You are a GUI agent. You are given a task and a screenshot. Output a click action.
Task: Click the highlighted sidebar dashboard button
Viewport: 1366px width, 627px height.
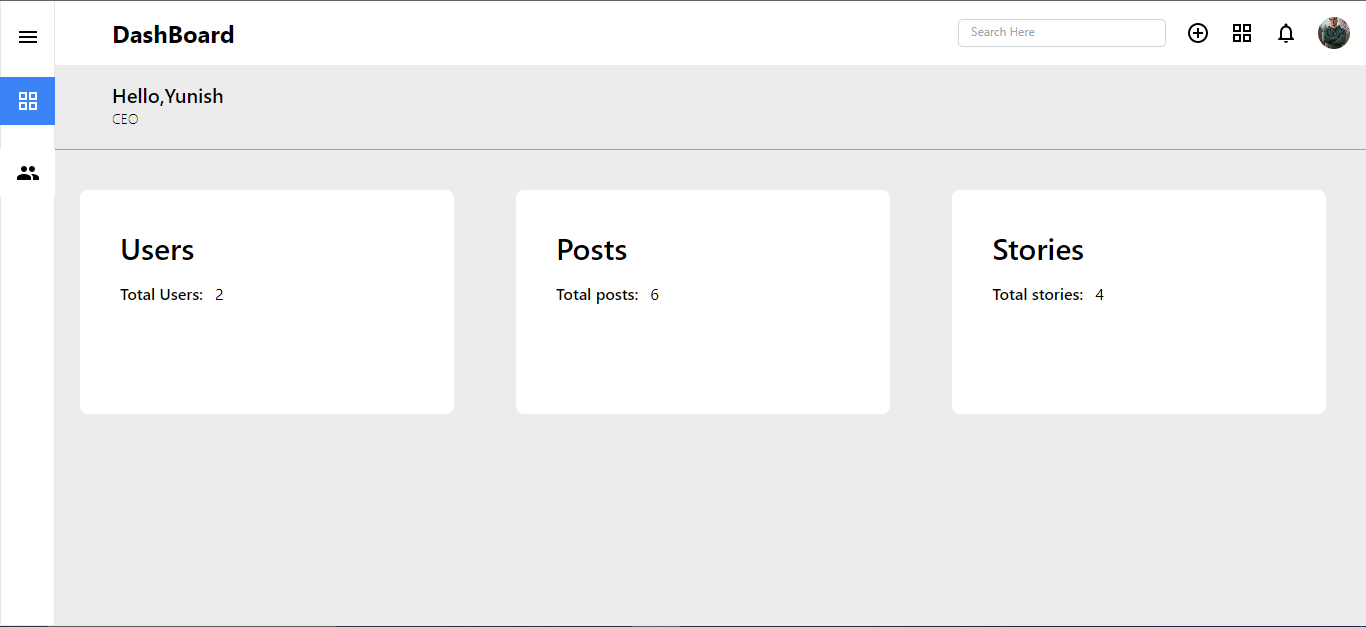27,101
